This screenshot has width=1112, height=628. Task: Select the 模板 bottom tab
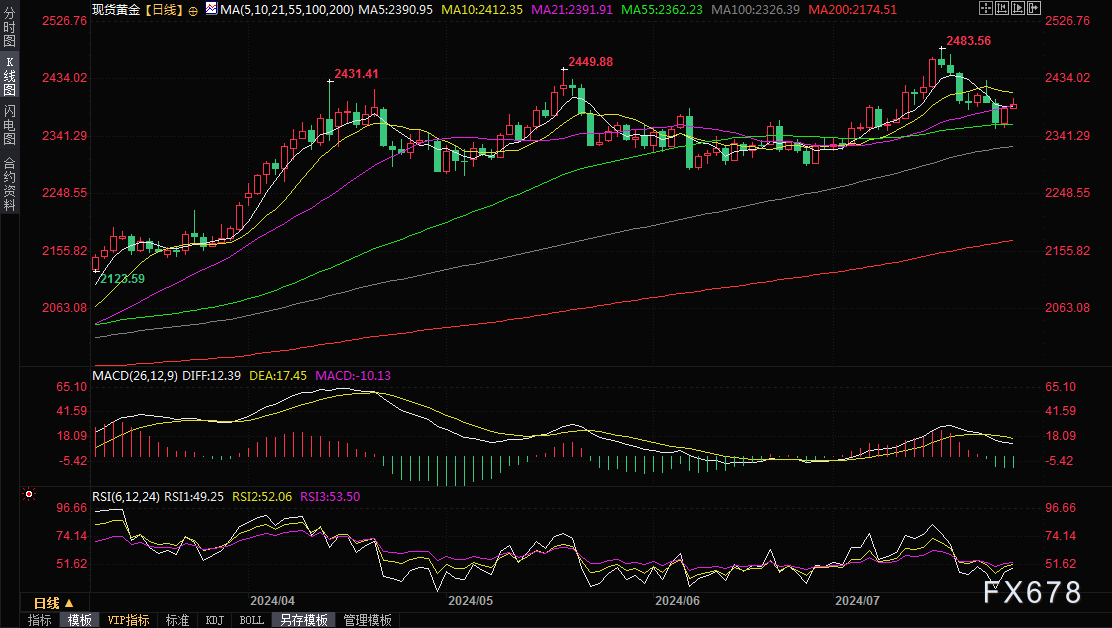click(79, 620)
